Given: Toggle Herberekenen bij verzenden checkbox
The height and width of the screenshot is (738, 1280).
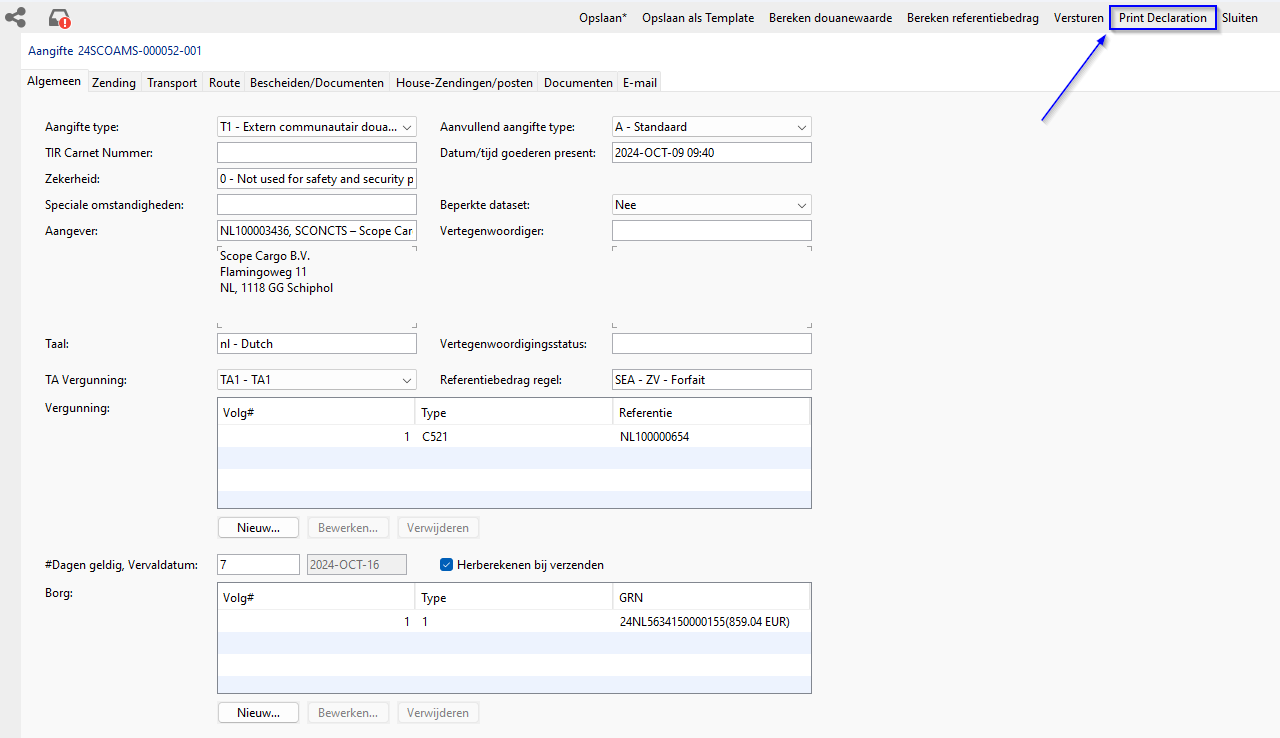Looking at the screenshot, I should pyautogui.click(x=447, y=565).
